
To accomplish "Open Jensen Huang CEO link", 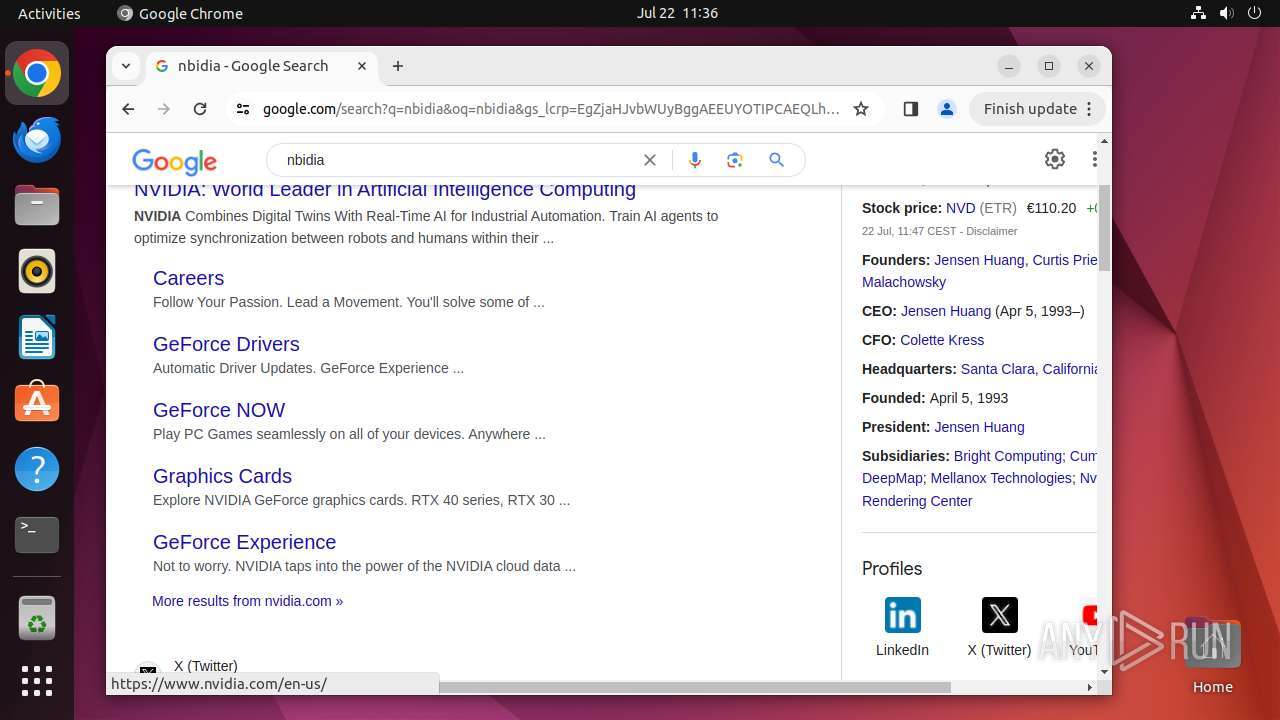I will pyautogui.click(x=946, y=311).
